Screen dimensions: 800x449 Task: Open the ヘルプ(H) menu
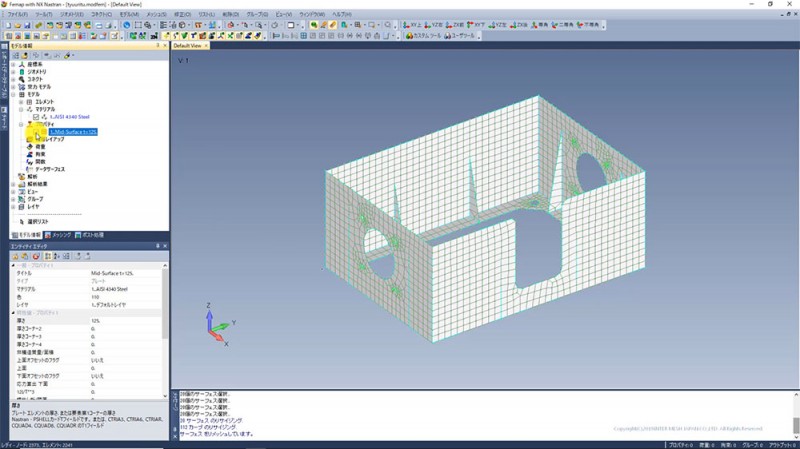342,14
